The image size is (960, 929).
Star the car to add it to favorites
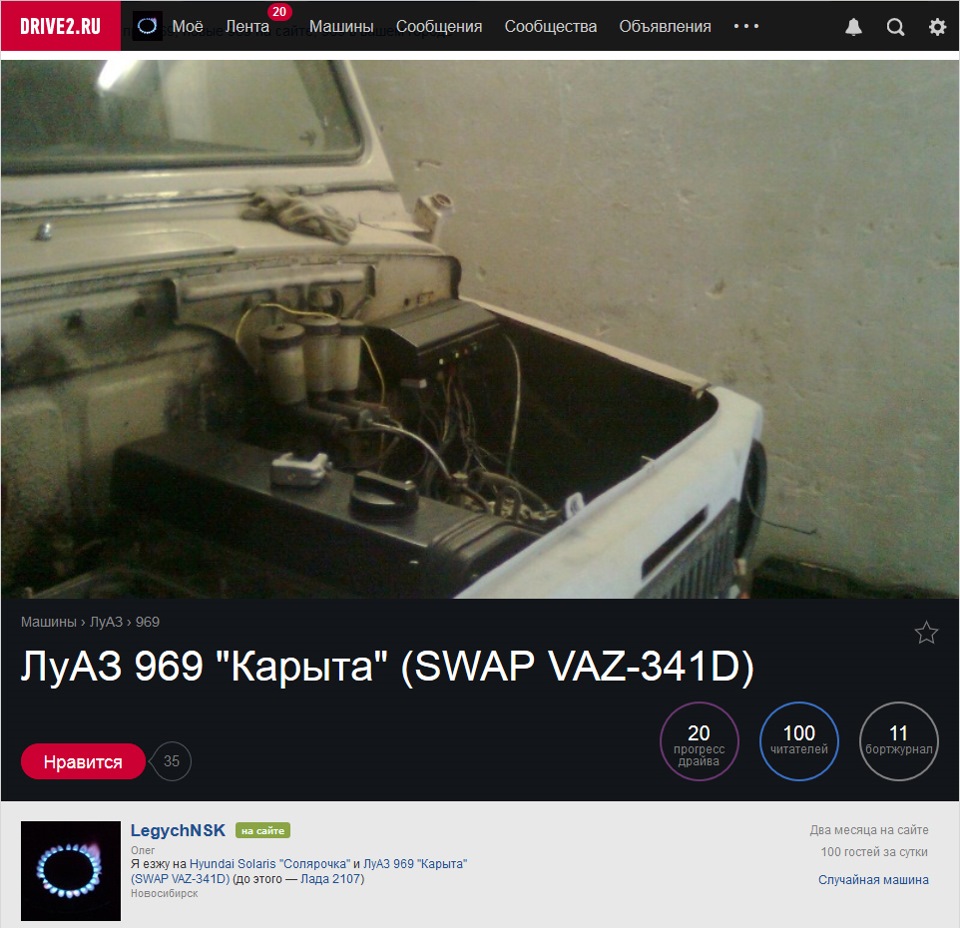(x=927, y=632)
